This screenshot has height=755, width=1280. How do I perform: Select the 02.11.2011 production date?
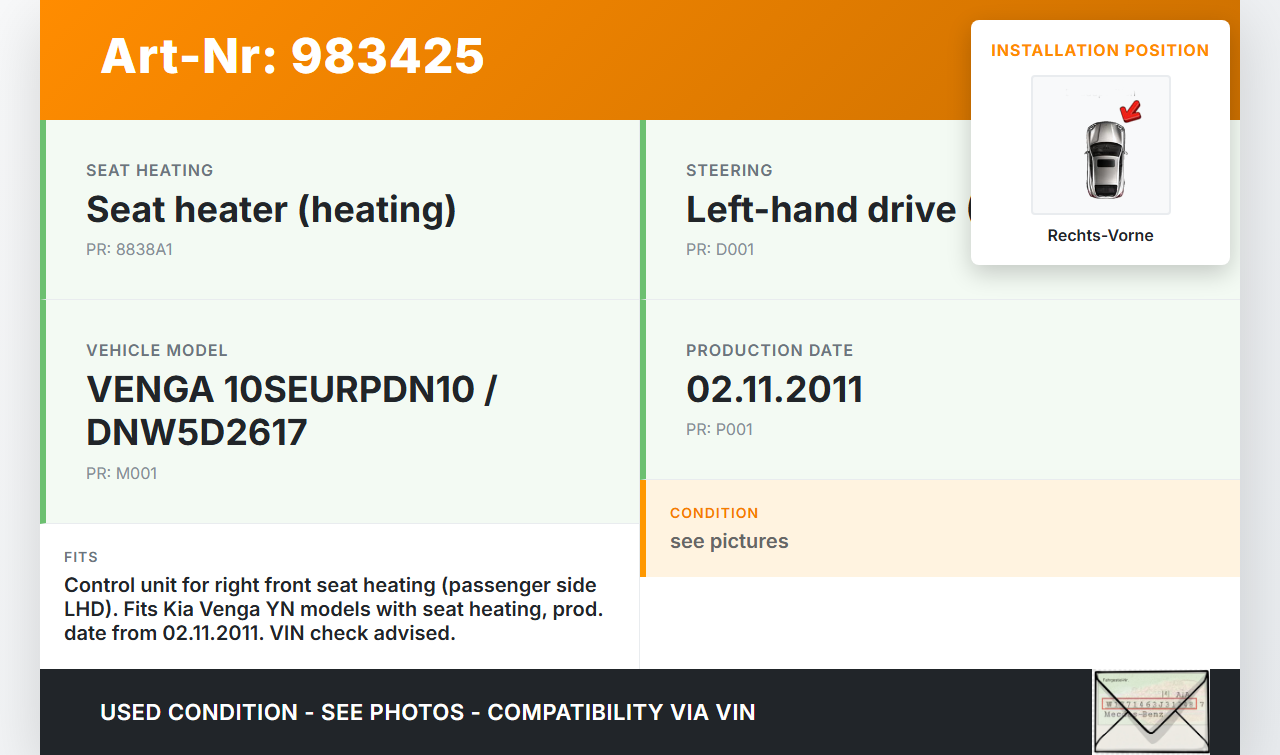pos(774,390)
